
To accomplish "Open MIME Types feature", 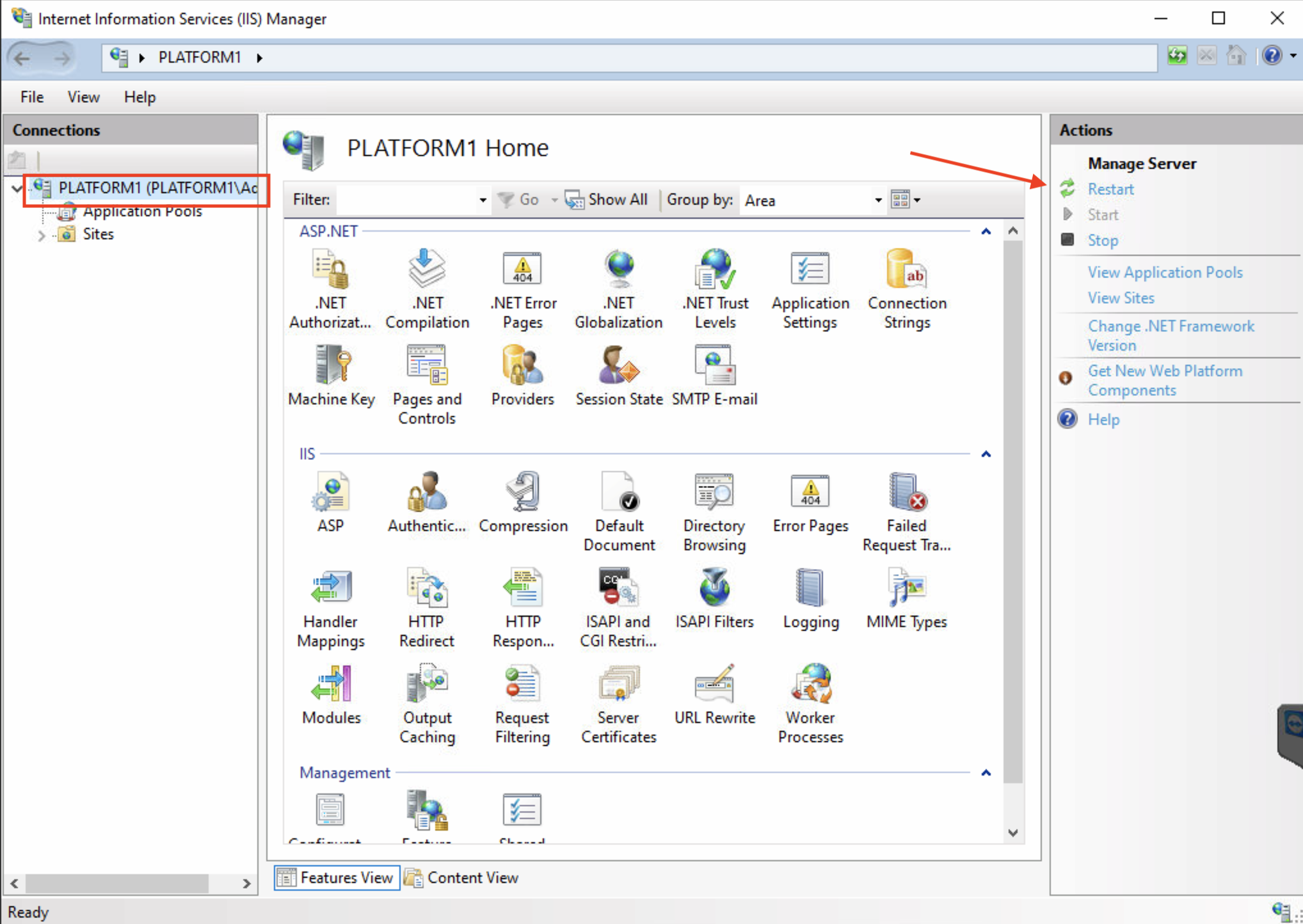I will (x=906, y=599).
